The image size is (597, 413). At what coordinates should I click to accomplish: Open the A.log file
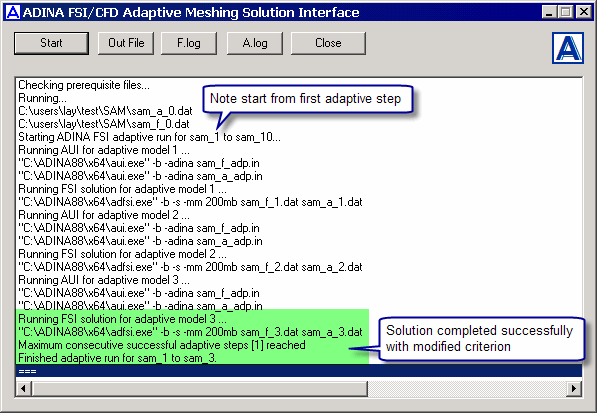click(255, 43)
